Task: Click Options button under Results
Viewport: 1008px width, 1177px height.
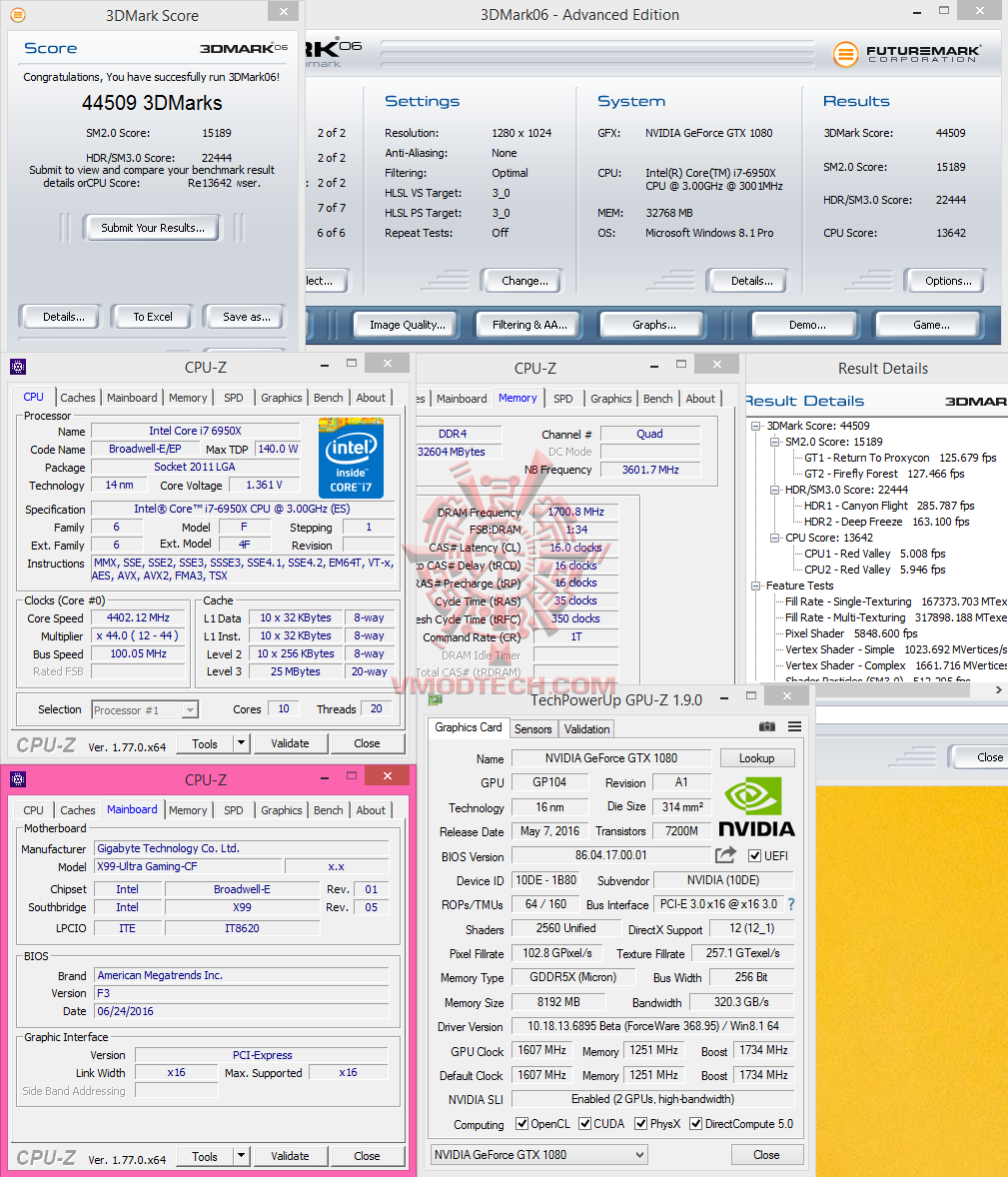Action: coord(948,281)
